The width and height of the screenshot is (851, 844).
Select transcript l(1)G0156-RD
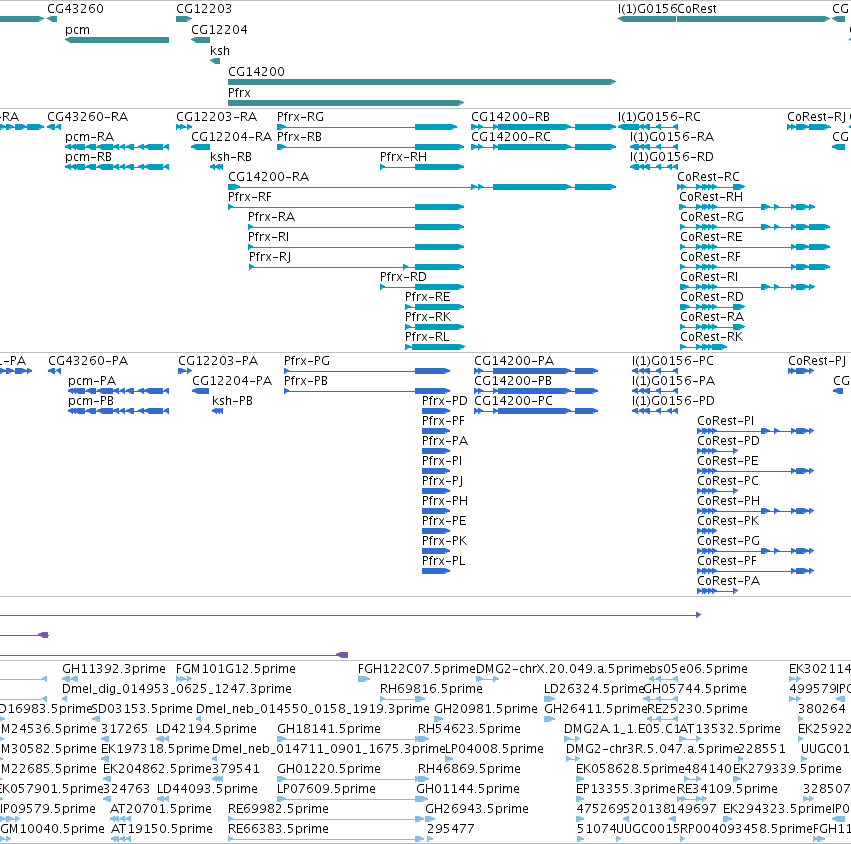654,167
